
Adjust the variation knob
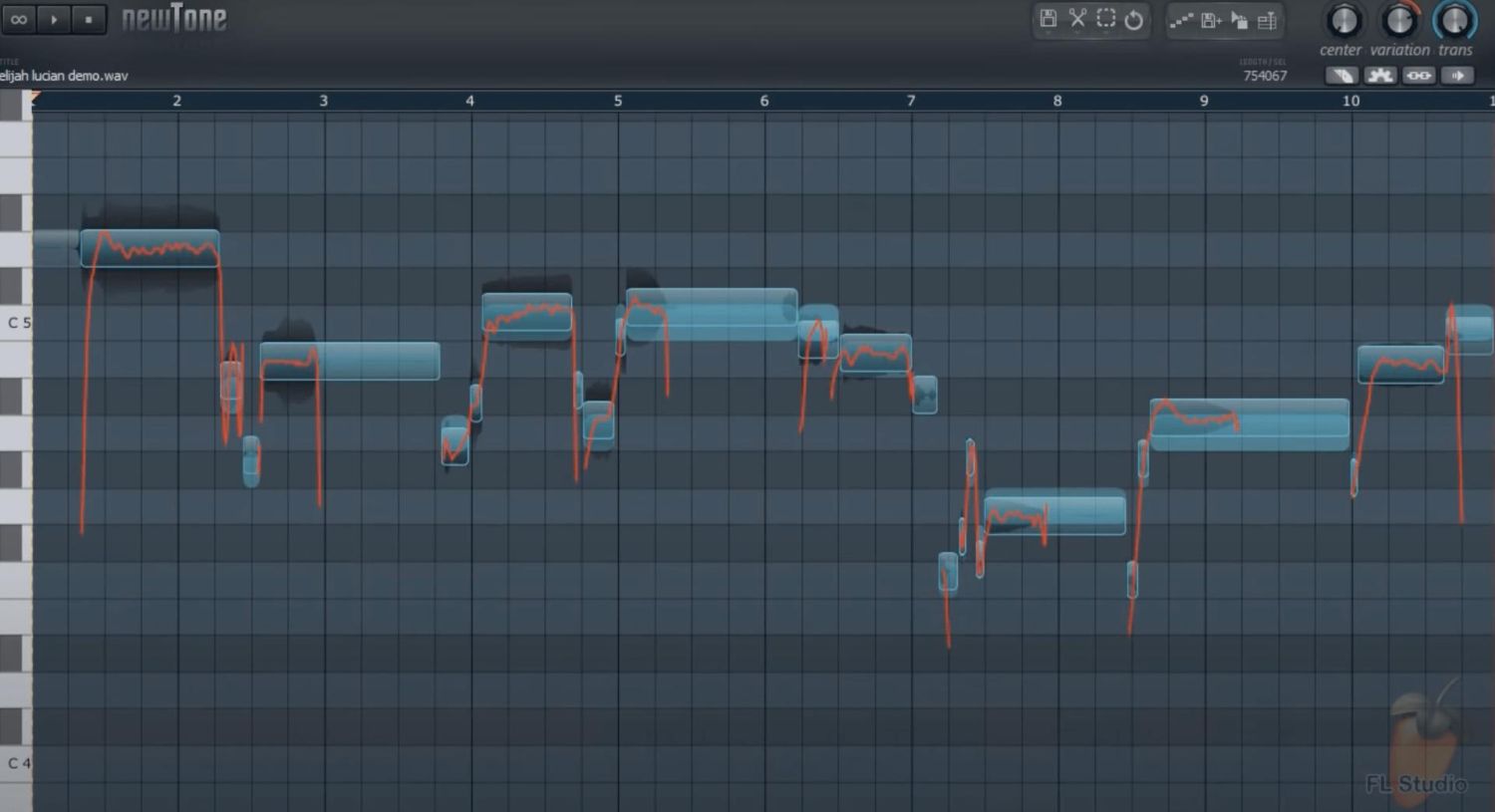tap(1399, 20)
